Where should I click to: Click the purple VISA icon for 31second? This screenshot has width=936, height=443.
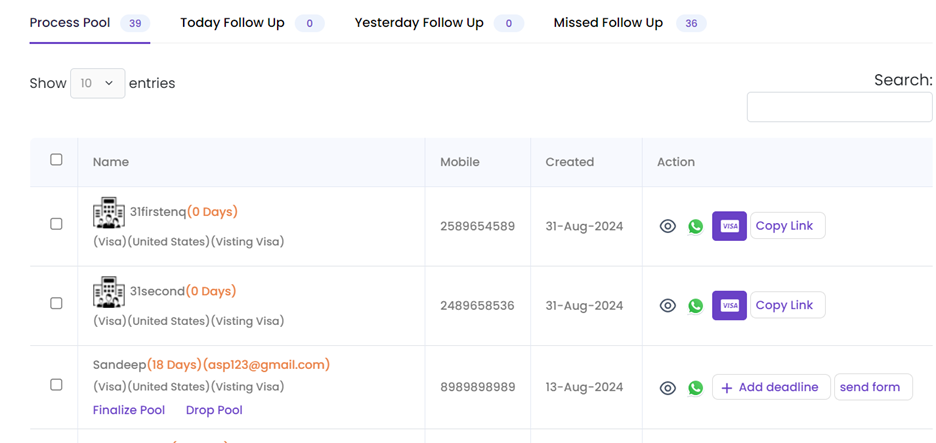729,306
